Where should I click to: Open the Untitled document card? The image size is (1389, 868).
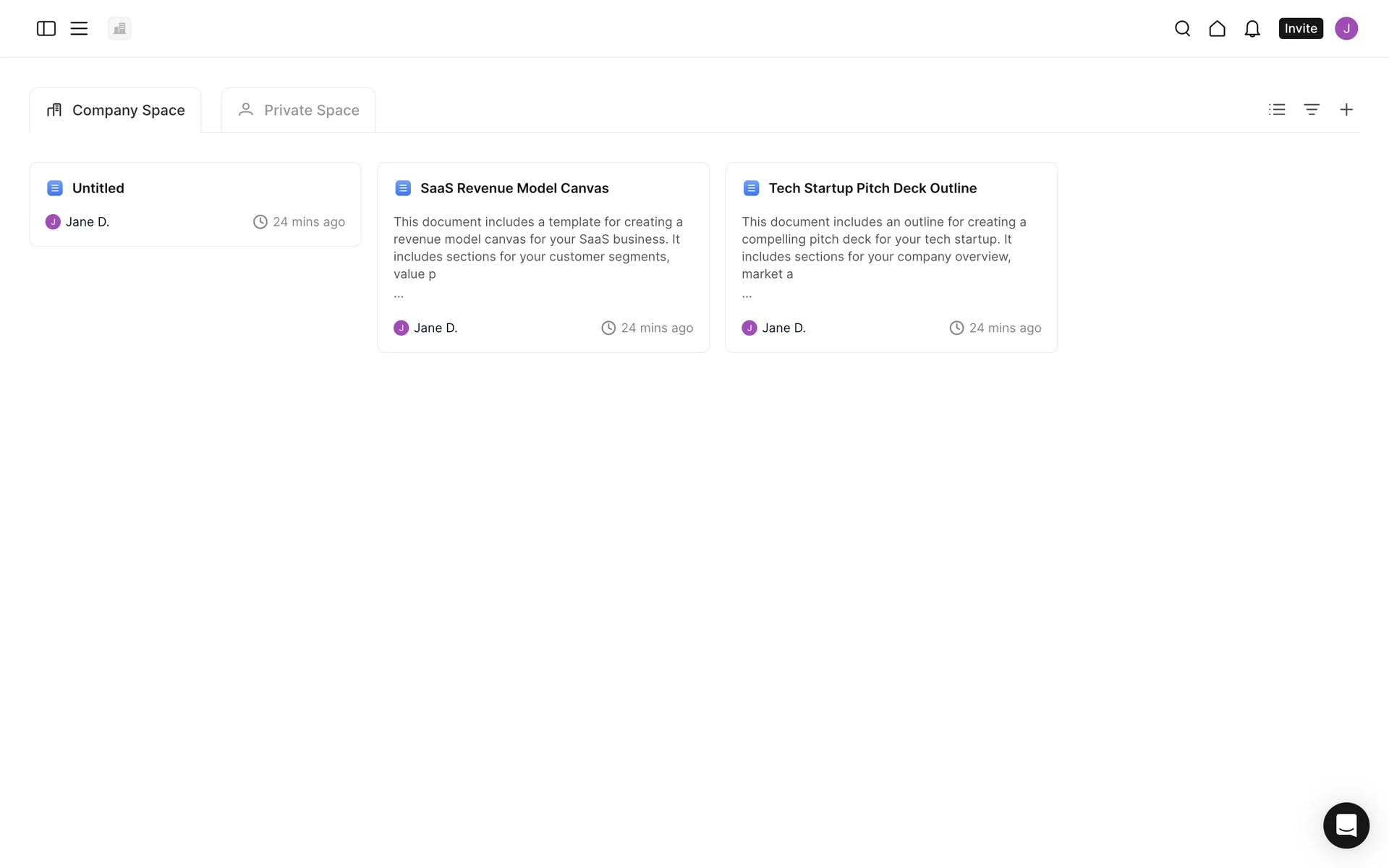pyautogui.click(x=98, y=188)
